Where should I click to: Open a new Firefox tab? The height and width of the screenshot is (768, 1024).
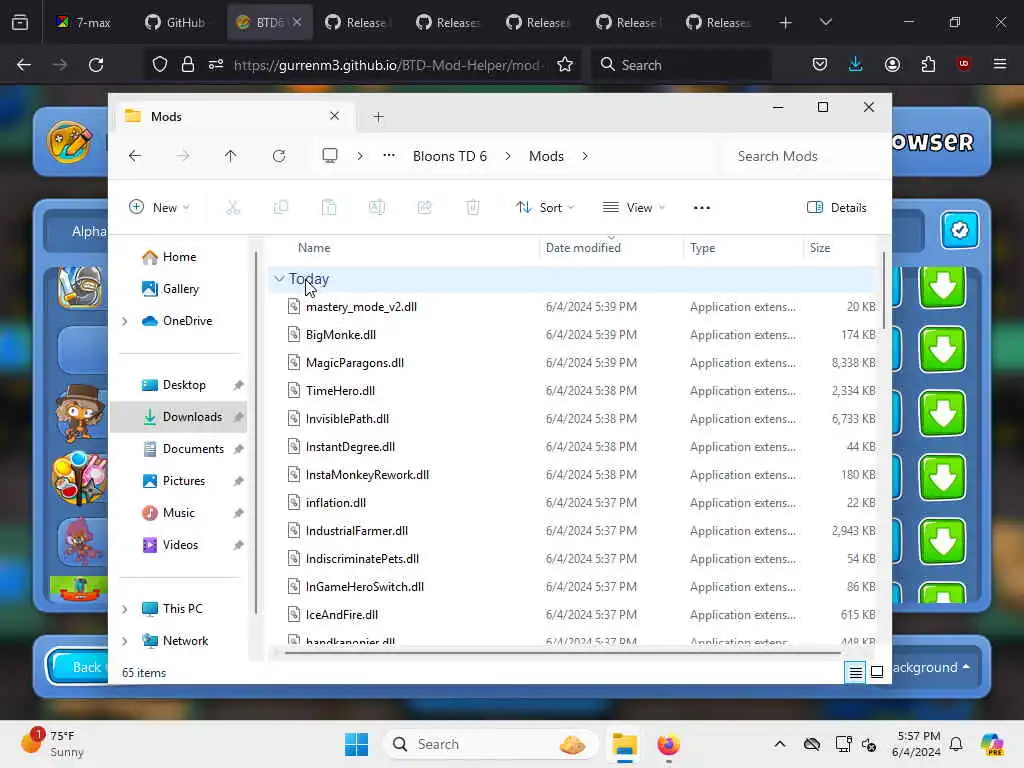[786, 23]
